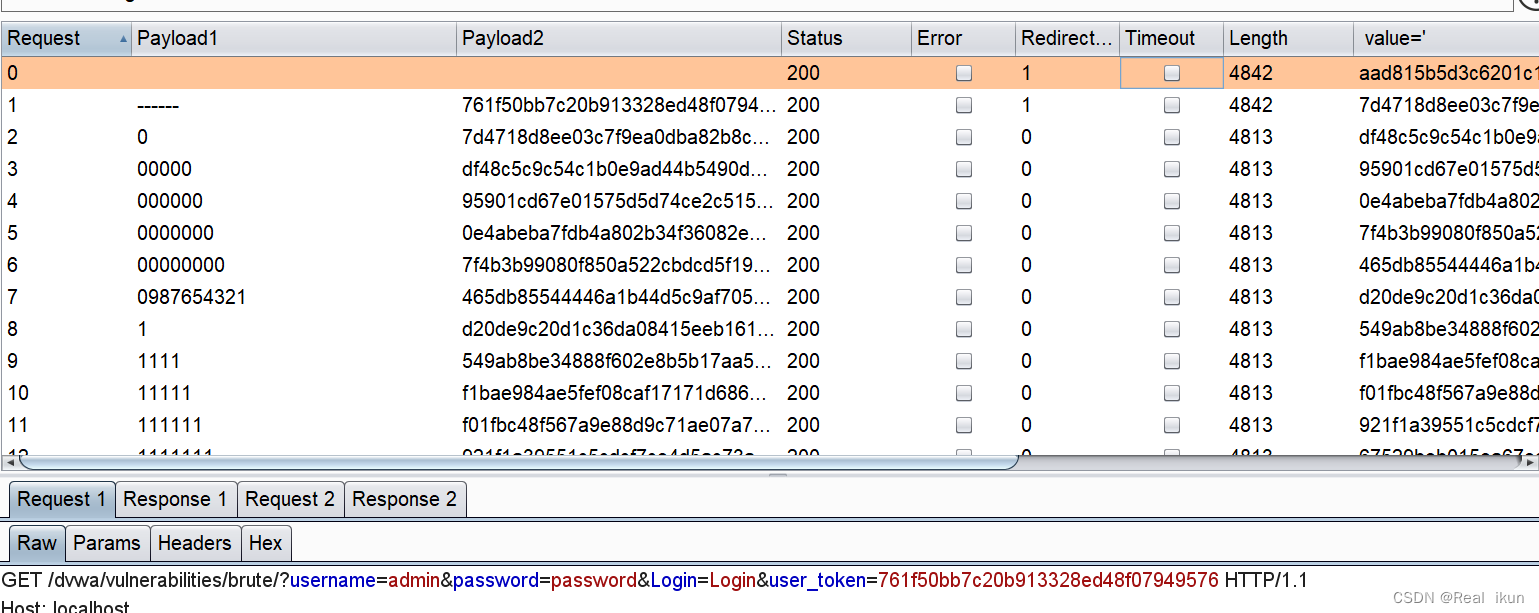Toggle Timeout checkbox in request 1 row
The width and height of the screenshot is (1539, 613).
tap(1172, 105)
